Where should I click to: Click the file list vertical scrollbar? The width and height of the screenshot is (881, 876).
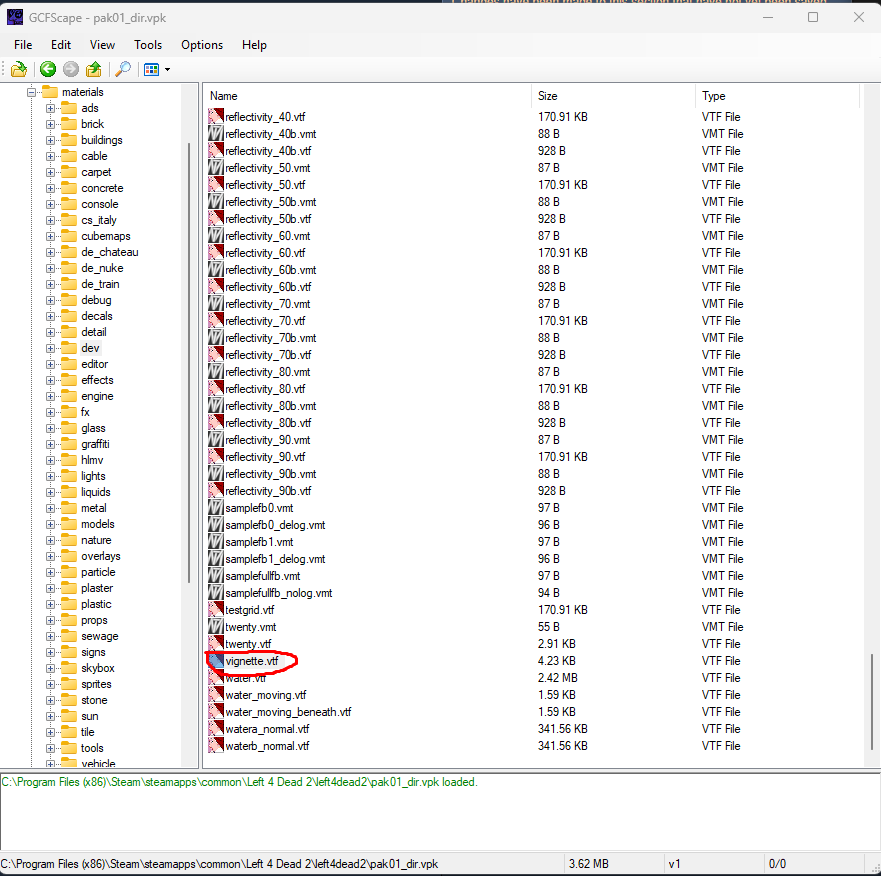(872, 701)
